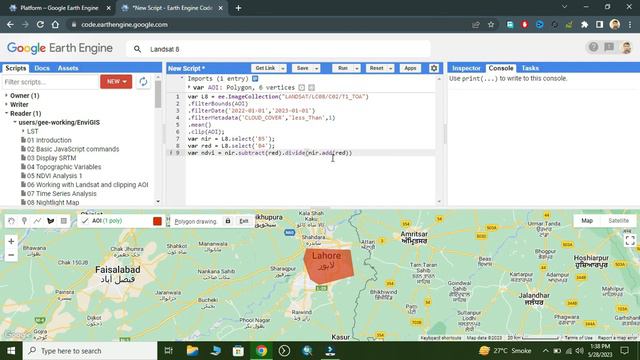Zoom in on the map
This screenshot has height=360, width=640.
[x=11, y=241]
